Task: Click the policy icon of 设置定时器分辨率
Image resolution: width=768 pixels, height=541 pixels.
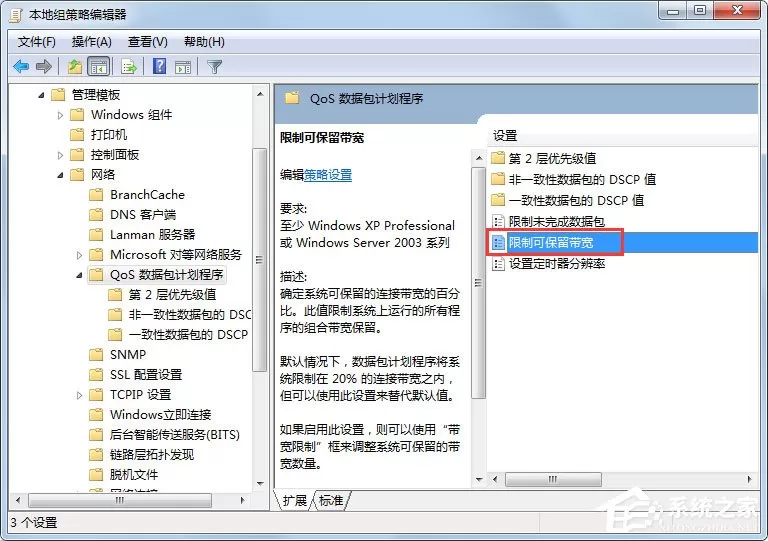Action: 498,263
